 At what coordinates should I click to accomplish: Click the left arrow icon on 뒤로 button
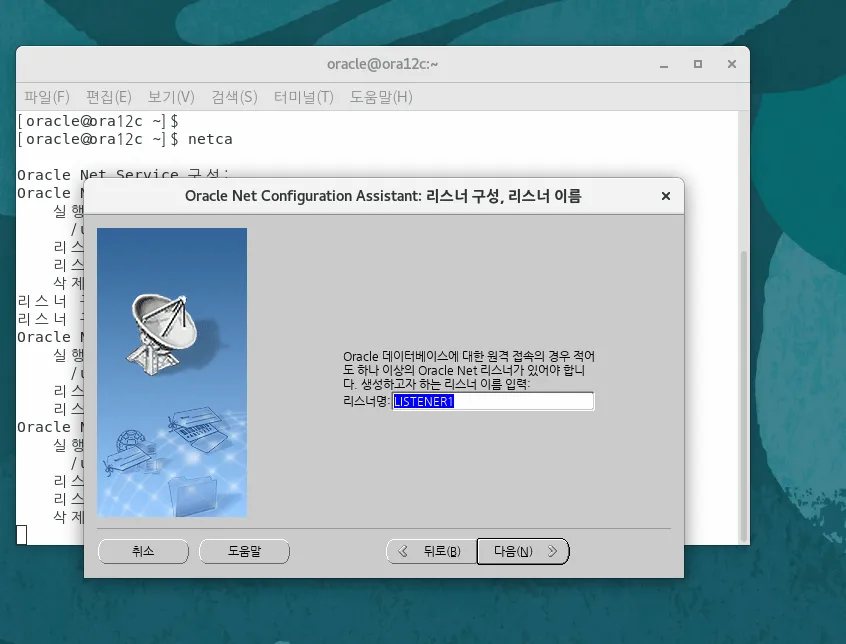coord(402,551)
